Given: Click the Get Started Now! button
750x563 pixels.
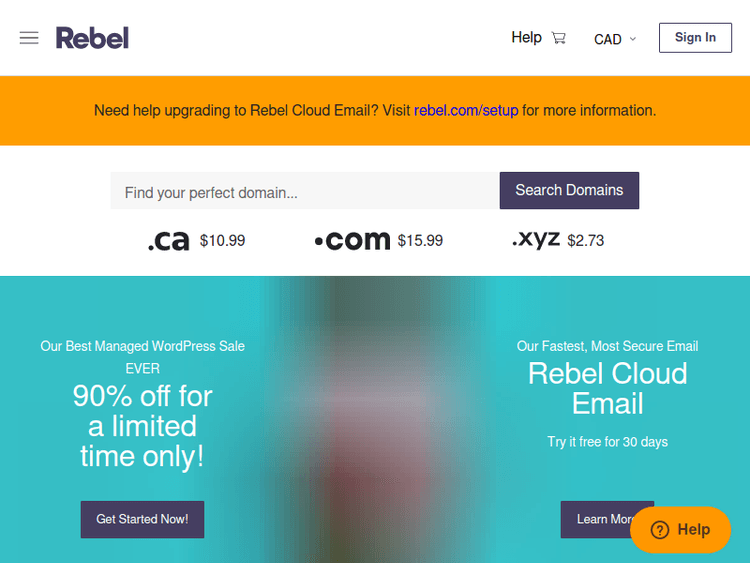Looking at the screenshot, I should coord(142,519).
